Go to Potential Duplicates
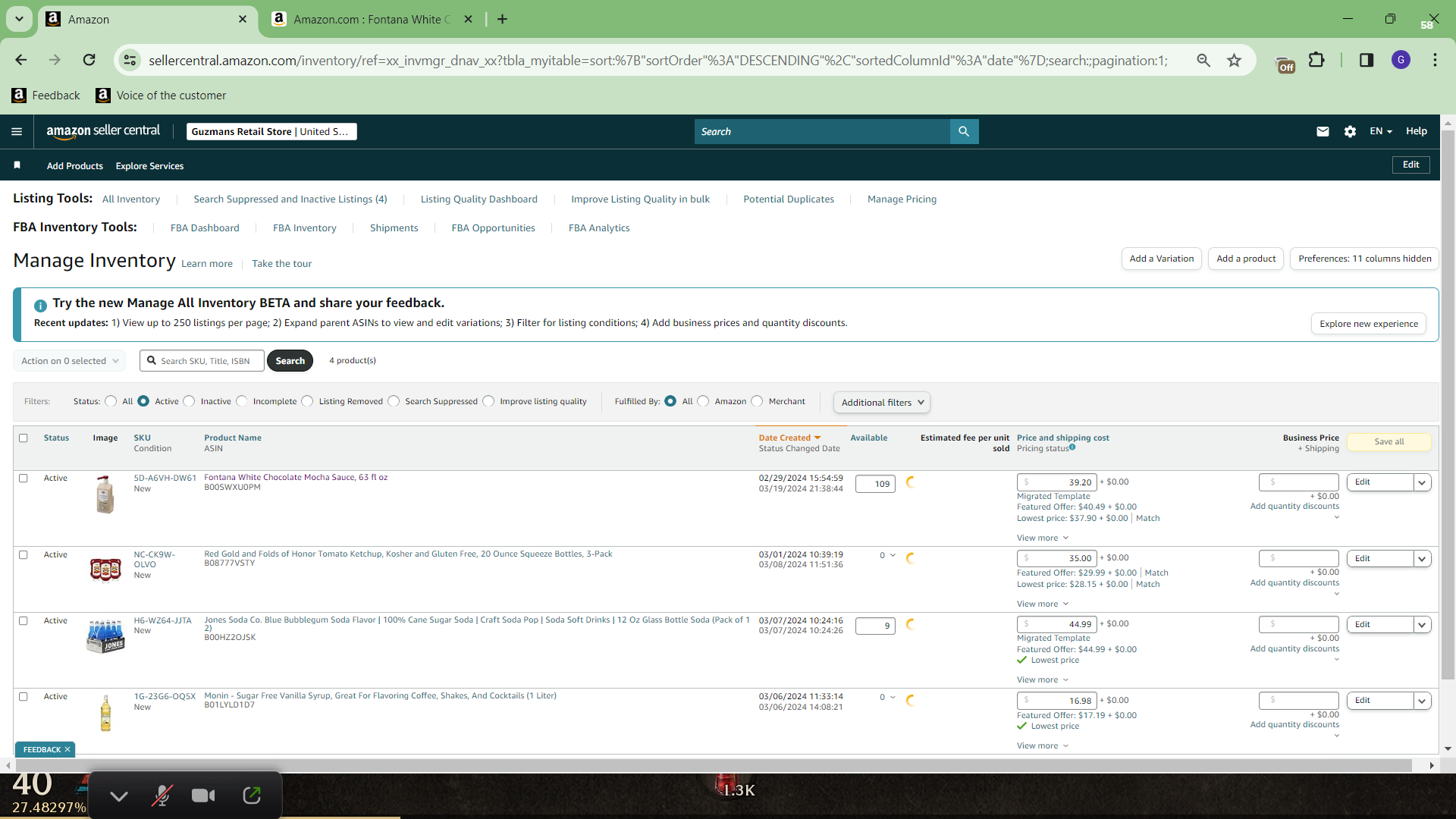The height and width of the screenshot is (819, 1456). point(789,199)
